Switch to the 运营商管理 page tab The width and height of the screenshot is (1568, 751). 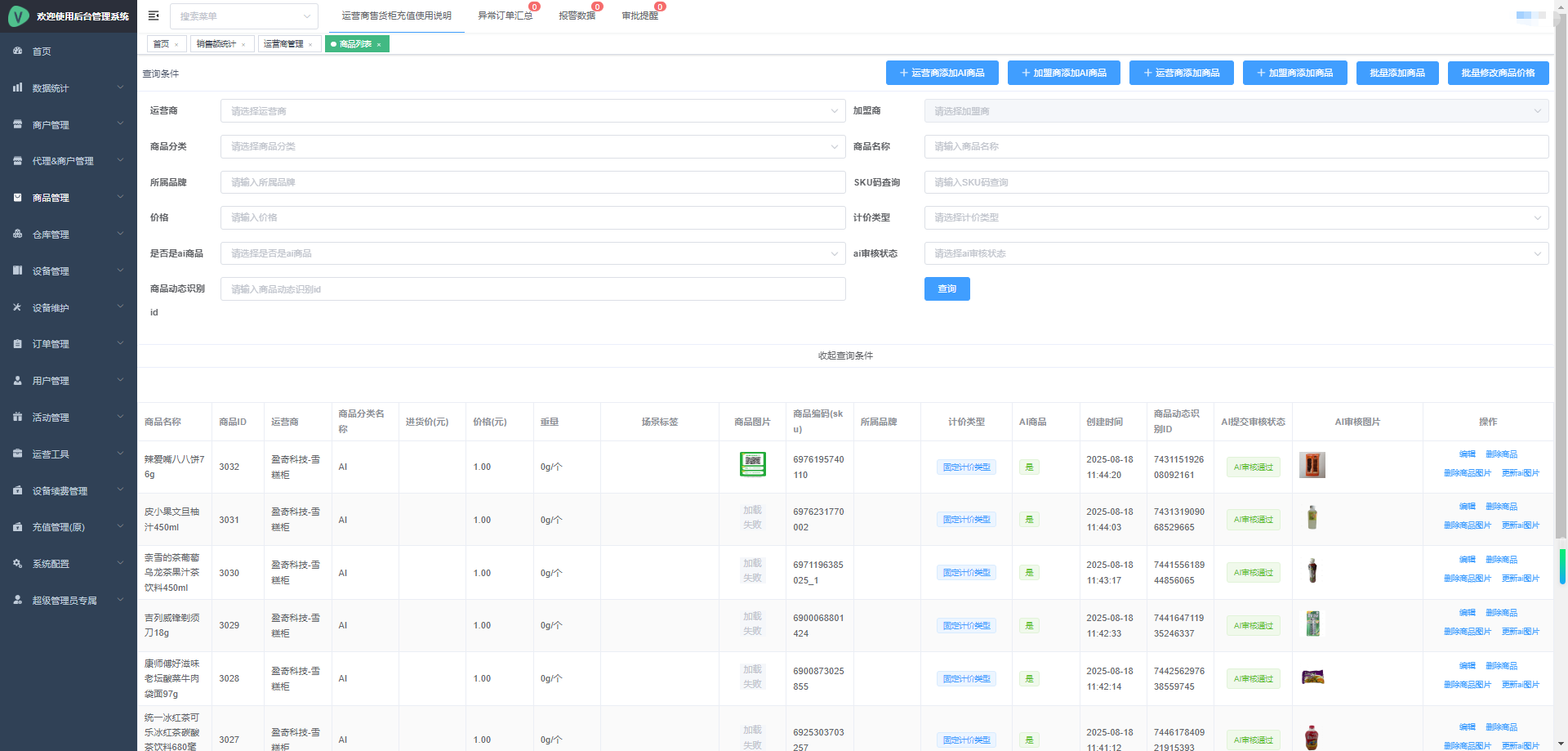pos(283,44)
